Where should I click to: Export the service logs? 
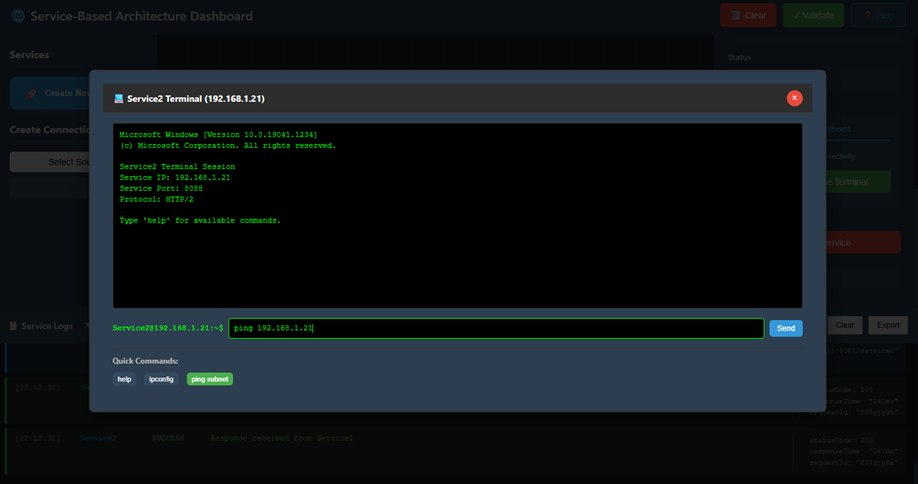[888, 325]
